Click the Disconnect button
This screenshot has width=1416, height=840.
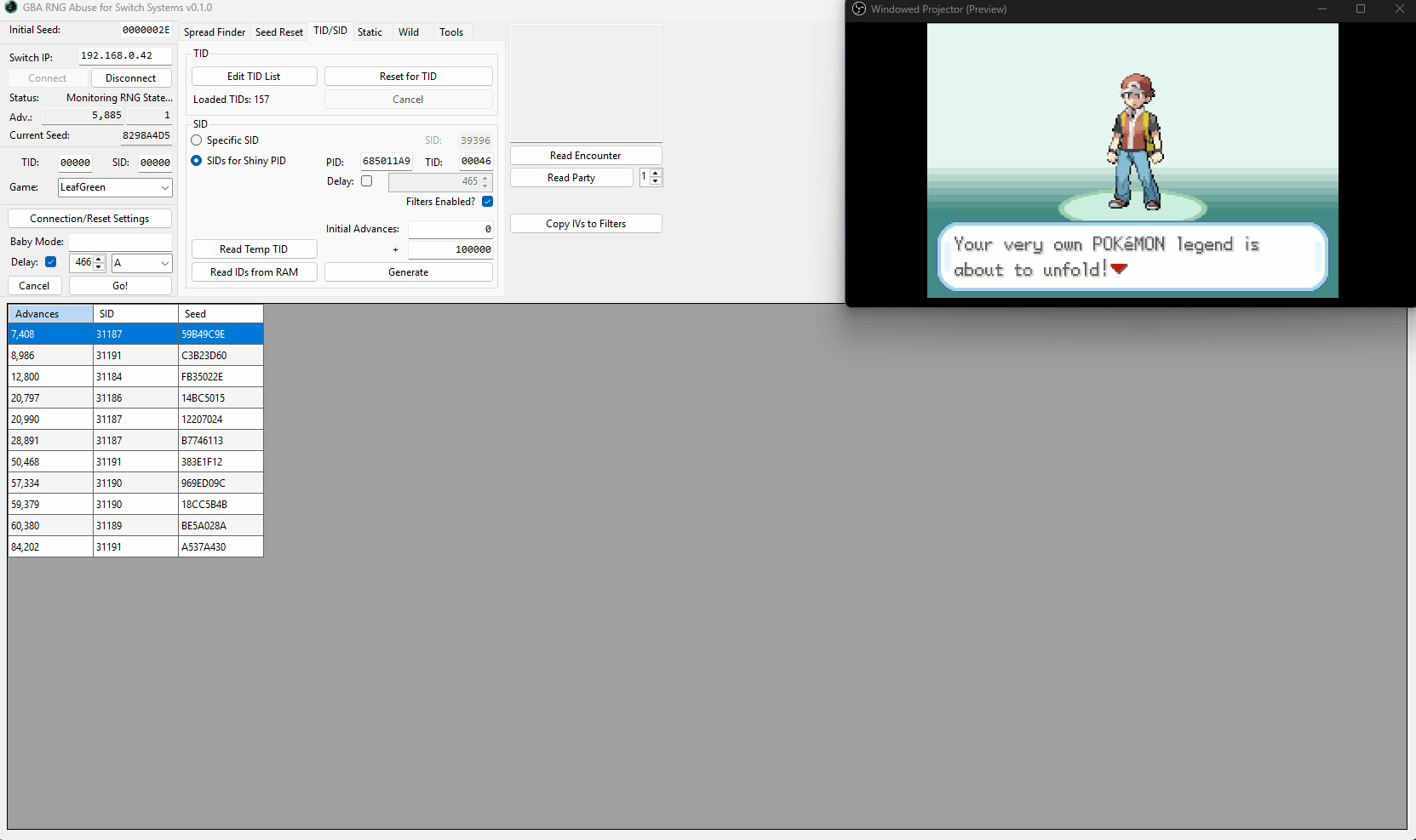click(131, 78)
